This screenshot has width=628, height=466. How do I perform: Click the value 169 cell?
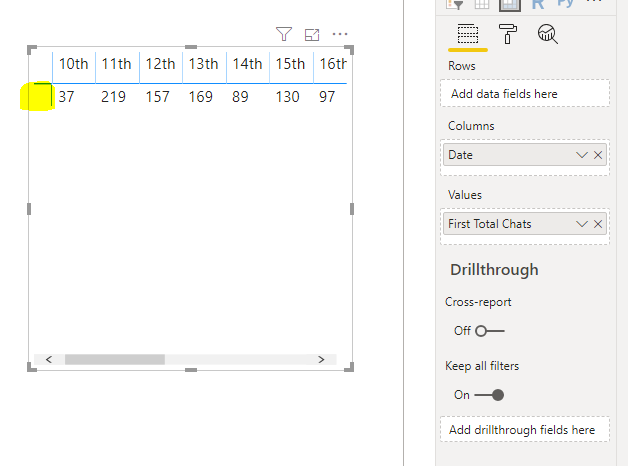tap(201, 97)
